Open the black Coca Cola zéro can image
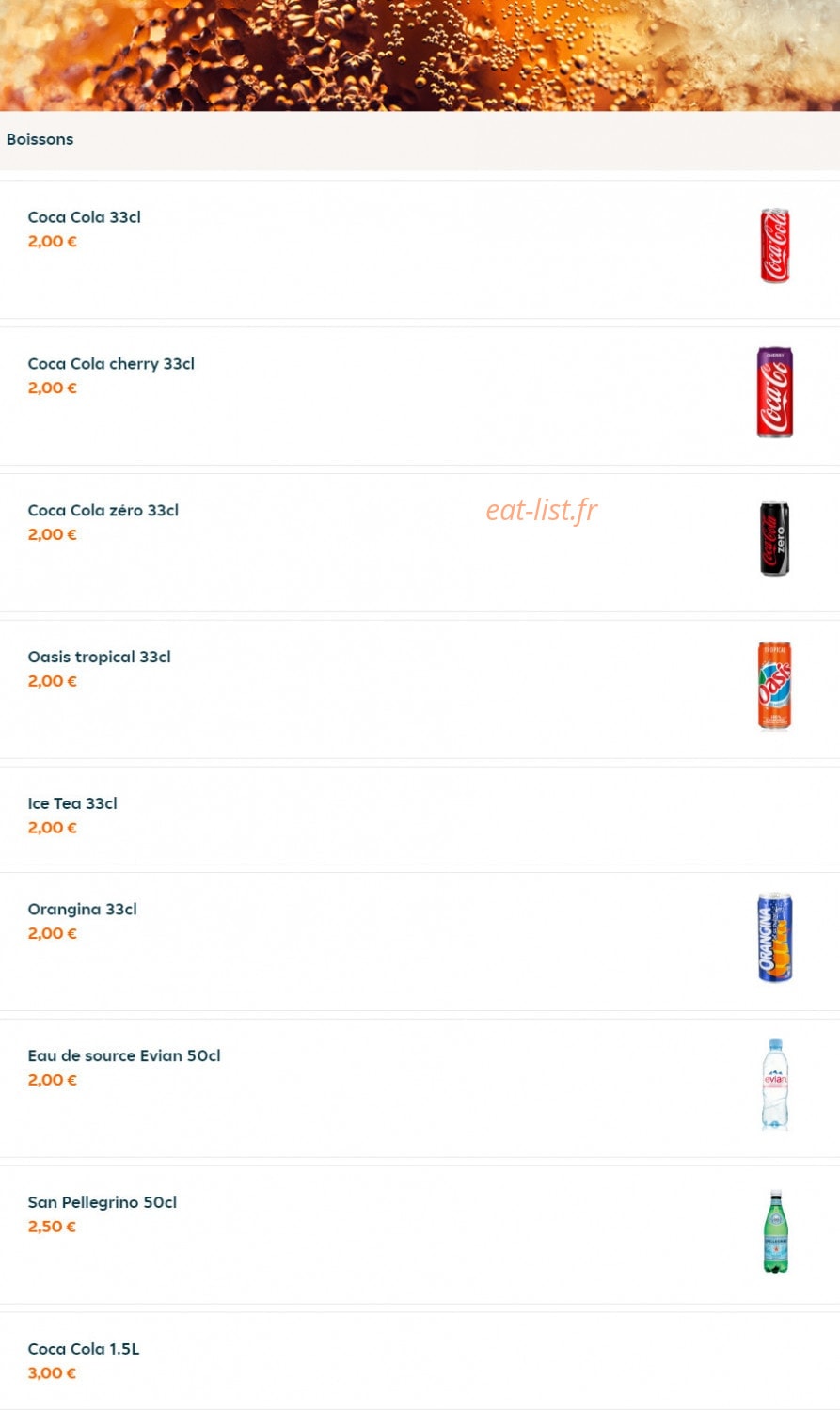Image resolution: width=840 pixels, height=1411 pixels. click(x=775, y=539)
